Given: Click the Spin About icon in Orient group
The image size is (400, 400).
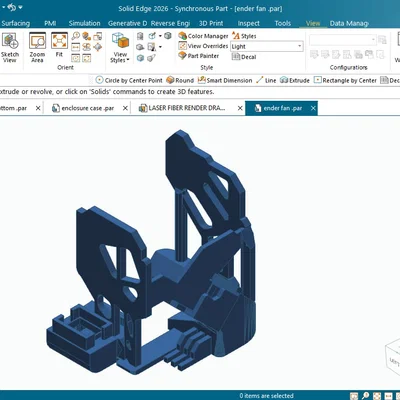Looking at the screenshot, I should 87,47.
